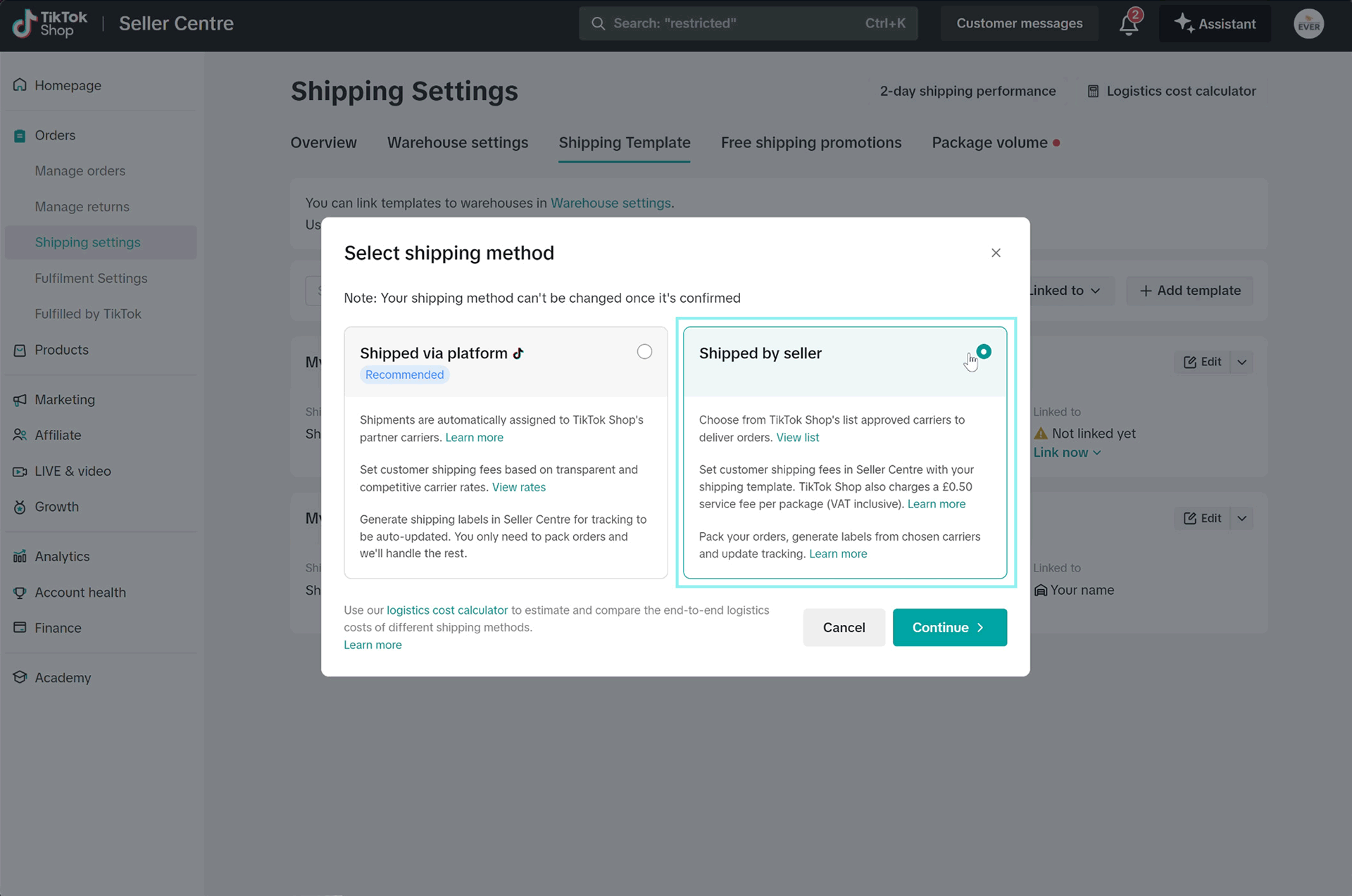Open the Free shipping promotions tab
1352x896 pixels.
tap(810, 143)
